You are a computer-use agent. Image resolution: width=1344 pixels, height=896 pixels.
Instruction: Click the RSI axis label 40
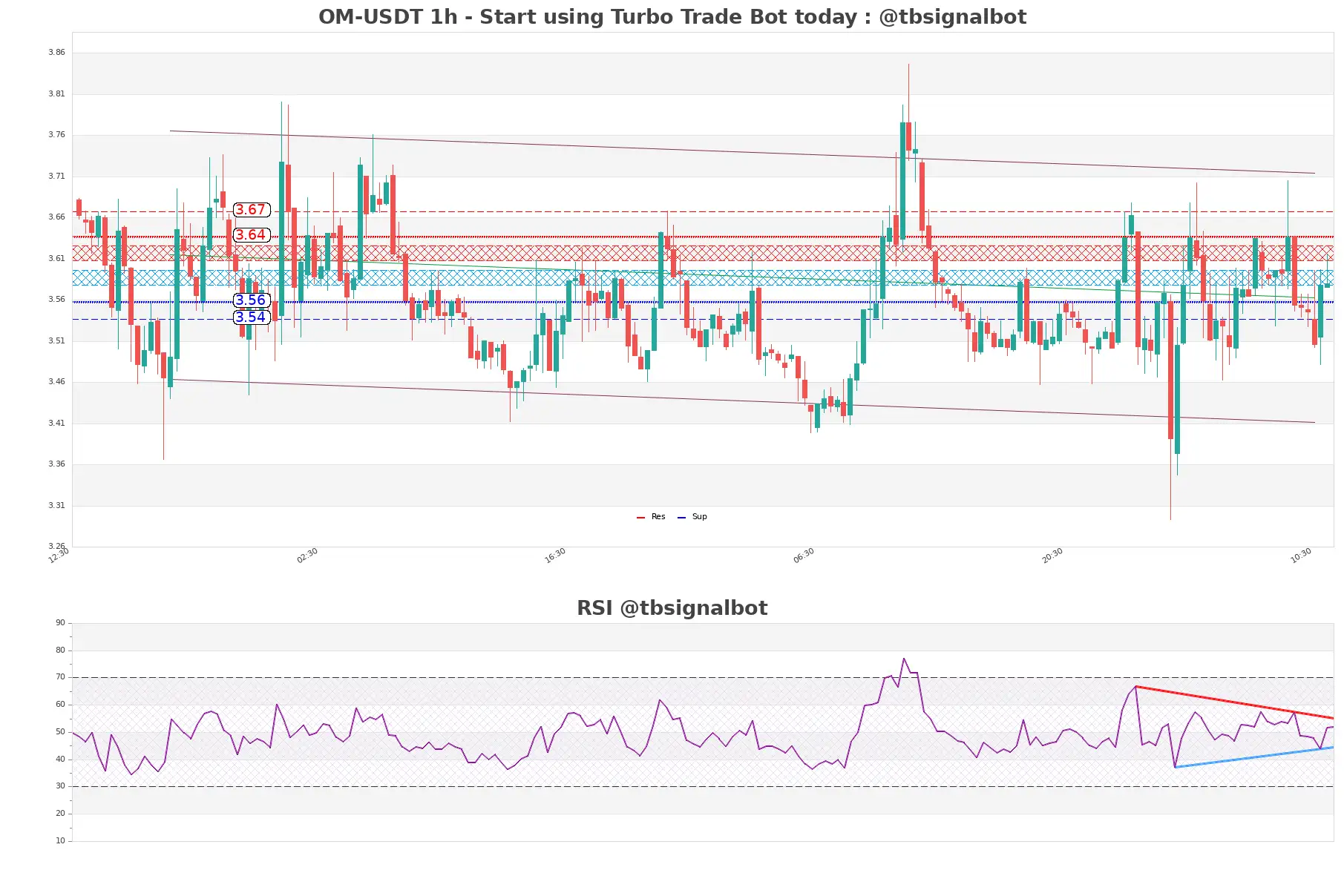click(60, 760)
